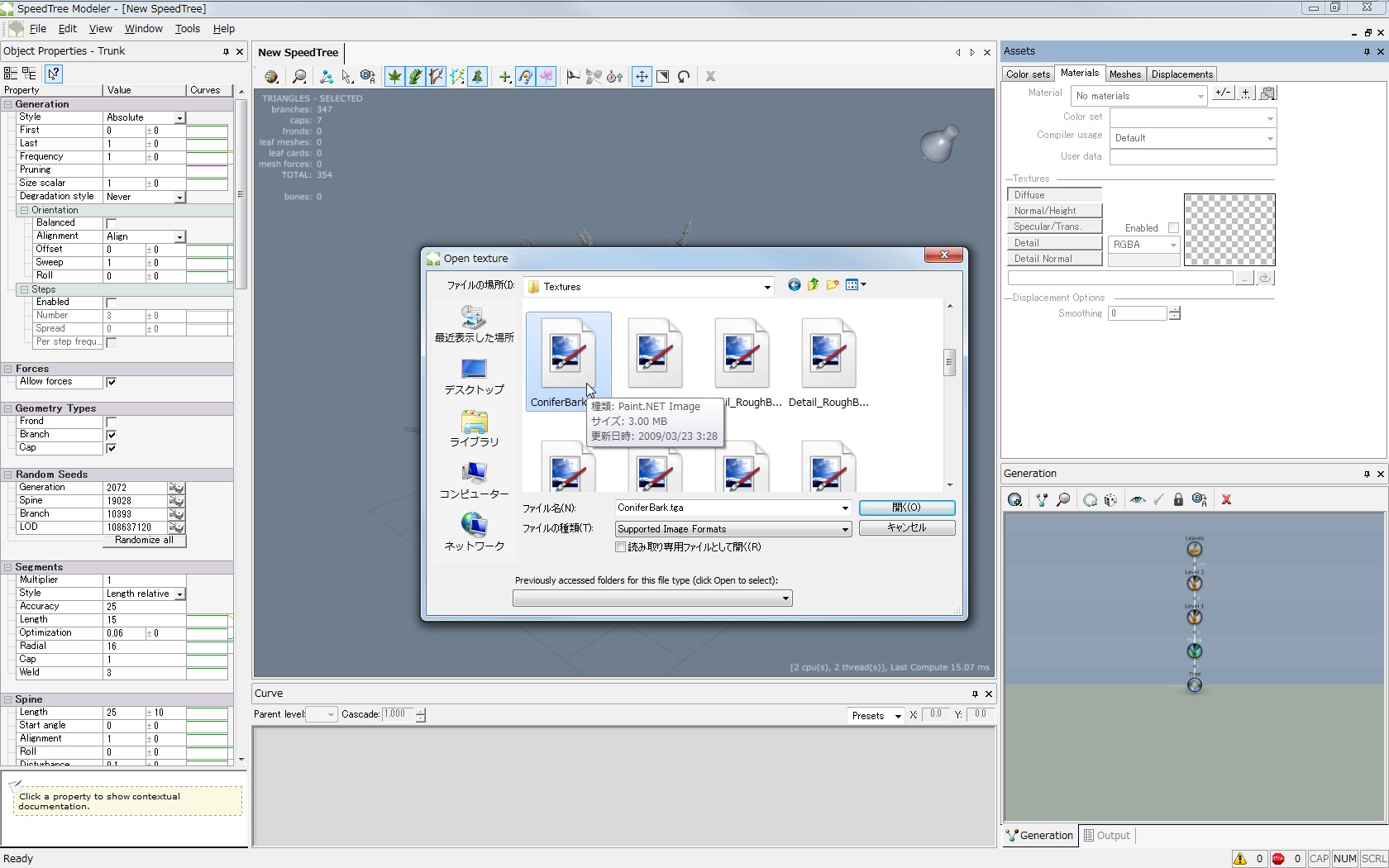Viewport: 1389px width, 868px height.
Task: Click the dice randomize icon in Generation toolbar
Action: (1110, 500)
